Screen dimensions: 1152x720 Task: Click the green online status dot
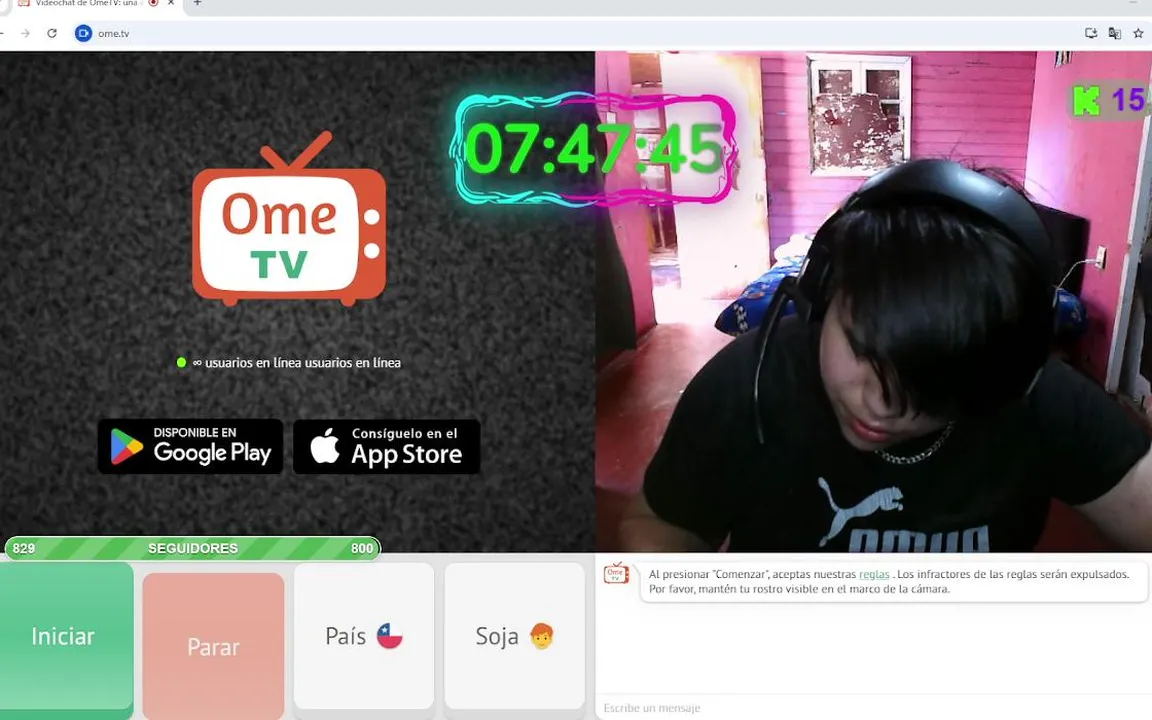(181, 362)
